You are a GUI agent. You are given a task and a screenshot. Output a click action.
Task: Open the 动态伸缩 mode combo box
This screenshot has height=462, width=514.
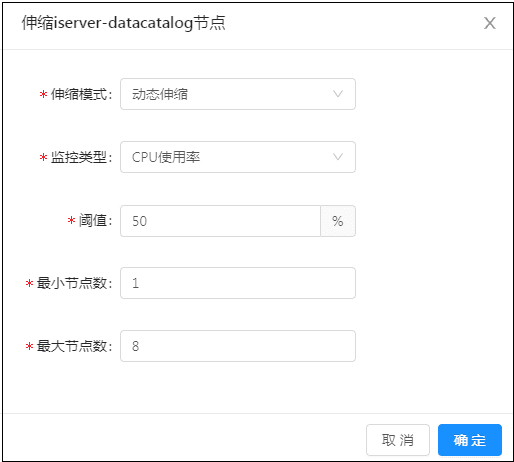pyautogui.click(x=238, y=94)
